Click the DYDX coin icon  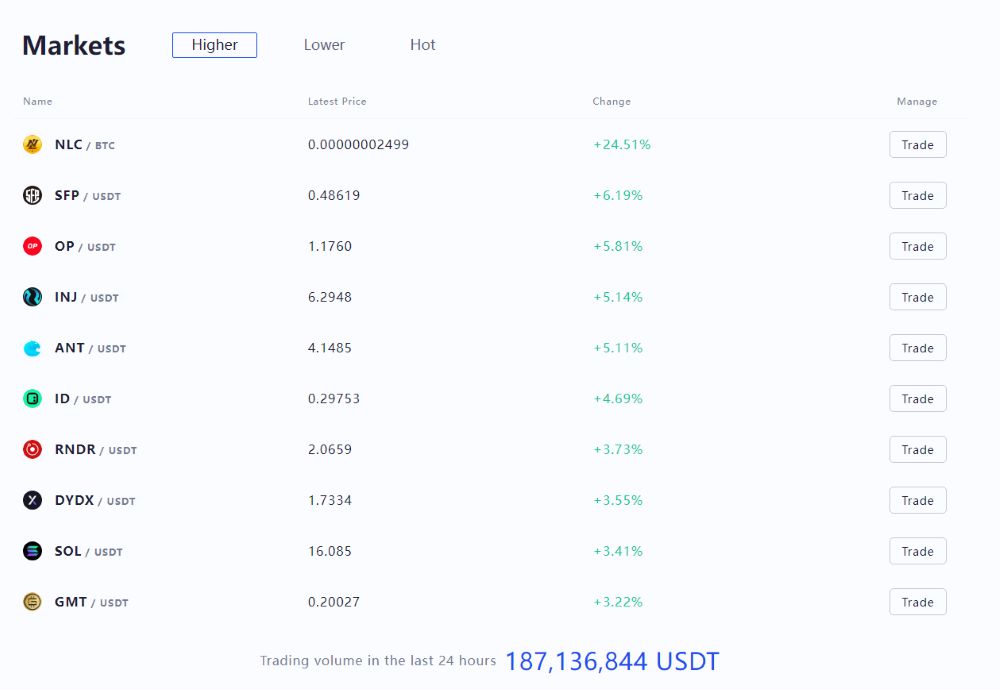pyautogui.click(x=33, y=500)
